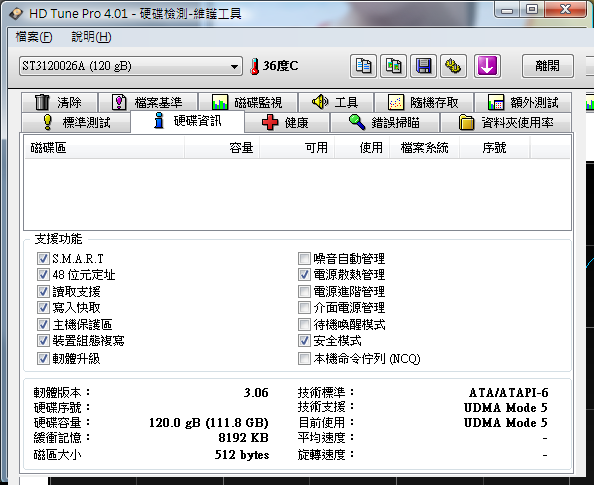Switch to the 清除 tab
The width and height of the screenshot is (594, 486).
coord(59,102)
